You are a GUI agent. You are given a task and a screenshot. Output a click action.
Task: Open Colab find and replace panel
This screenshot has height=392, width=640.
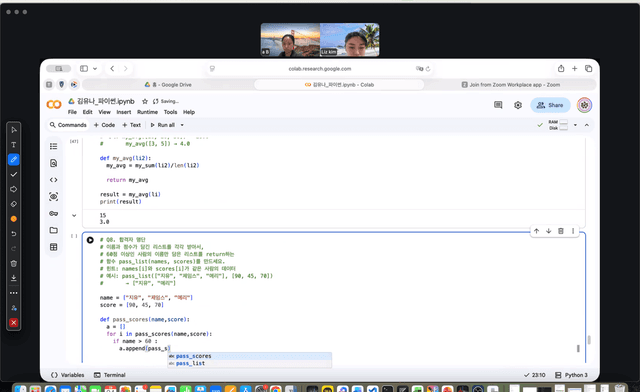[x=53, y=163]
